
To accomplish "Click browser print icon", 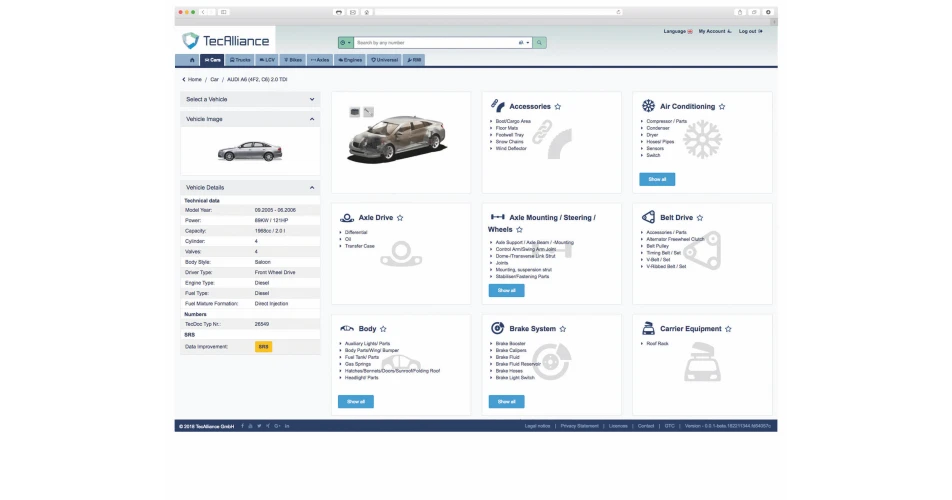I will [x=339, y=12].
